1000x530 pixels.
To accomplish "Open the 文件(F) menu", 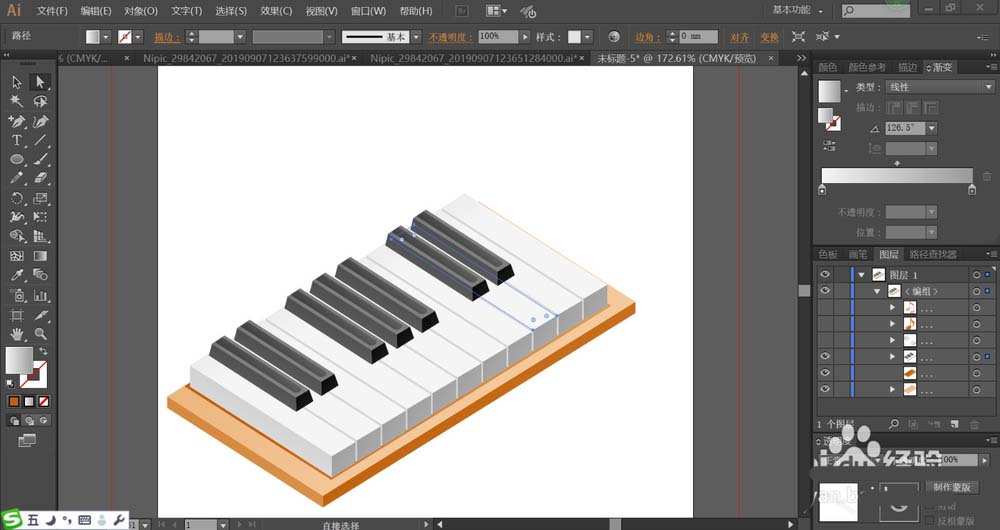I will tap(52, 11).
